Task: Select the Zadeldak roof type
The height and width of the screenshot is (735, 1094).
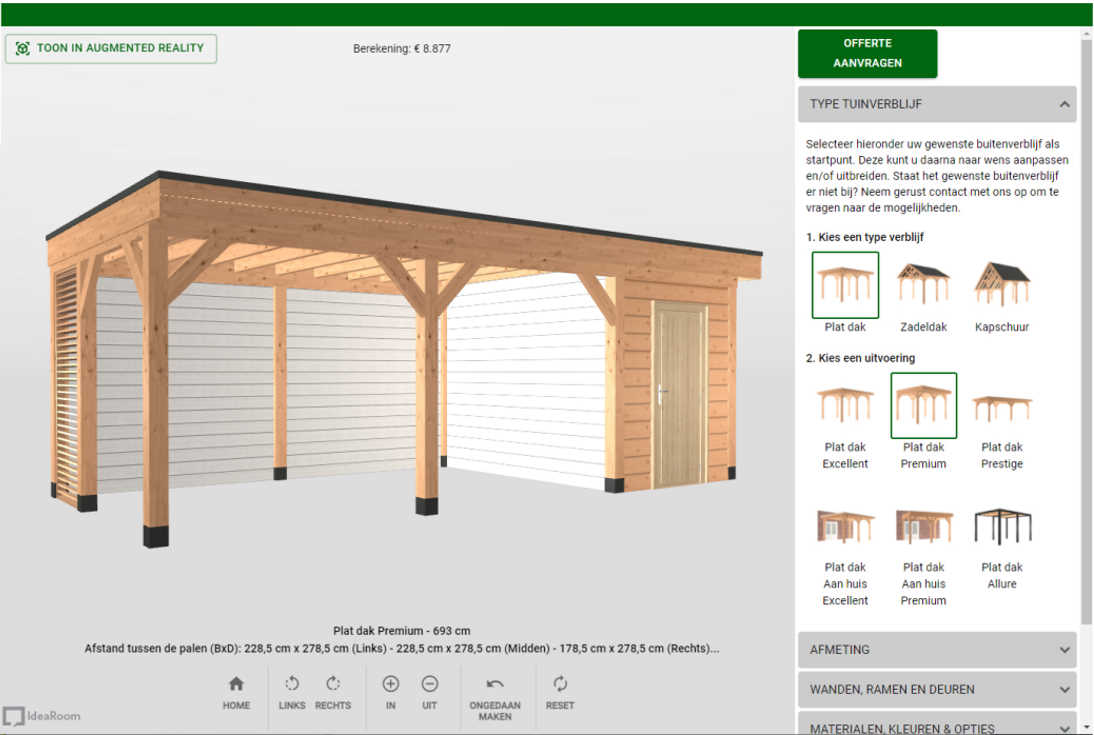Action: tap(923, 285)
